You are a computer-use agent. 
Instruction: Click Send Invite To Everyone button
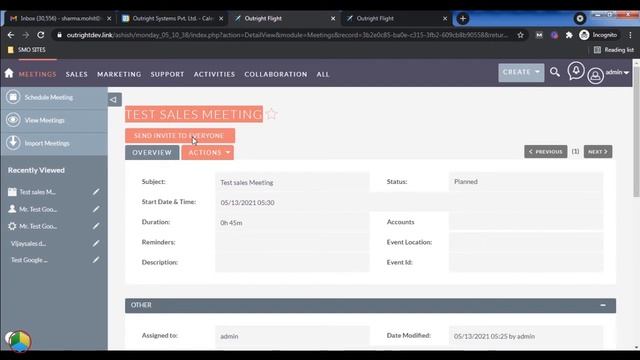[x=180, y=136]
